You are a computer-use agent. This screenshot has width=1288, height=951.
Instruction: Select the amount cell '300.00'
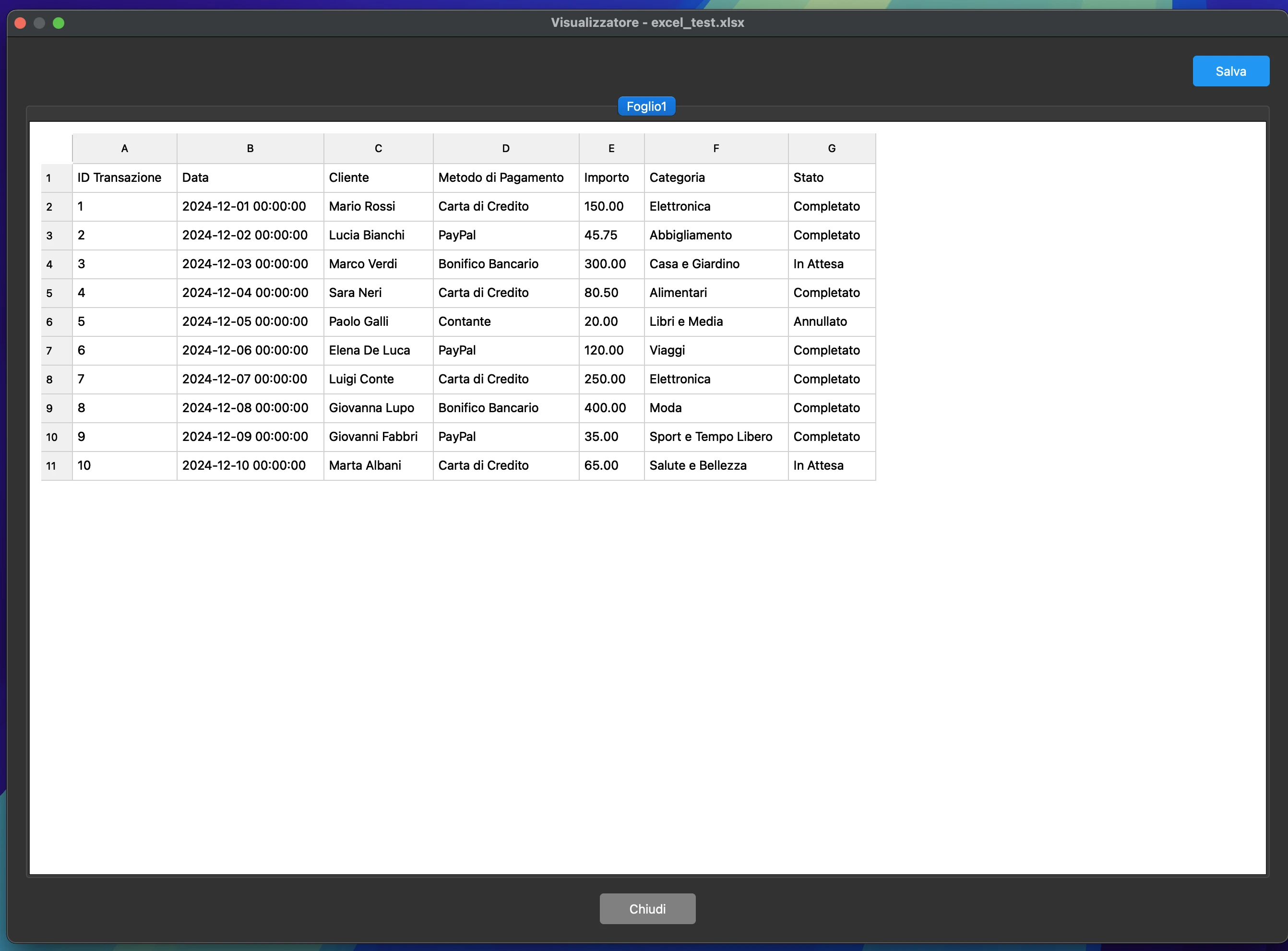(611, 263)
